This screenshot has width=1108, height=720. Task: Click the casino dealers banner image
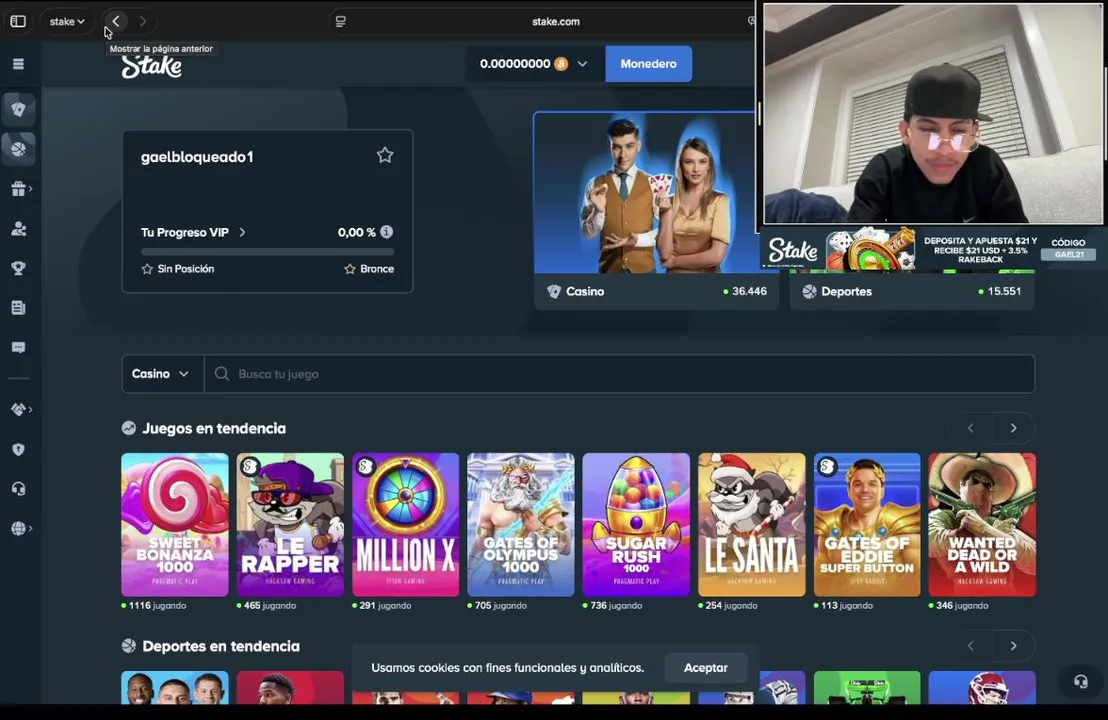pos(644,192)
